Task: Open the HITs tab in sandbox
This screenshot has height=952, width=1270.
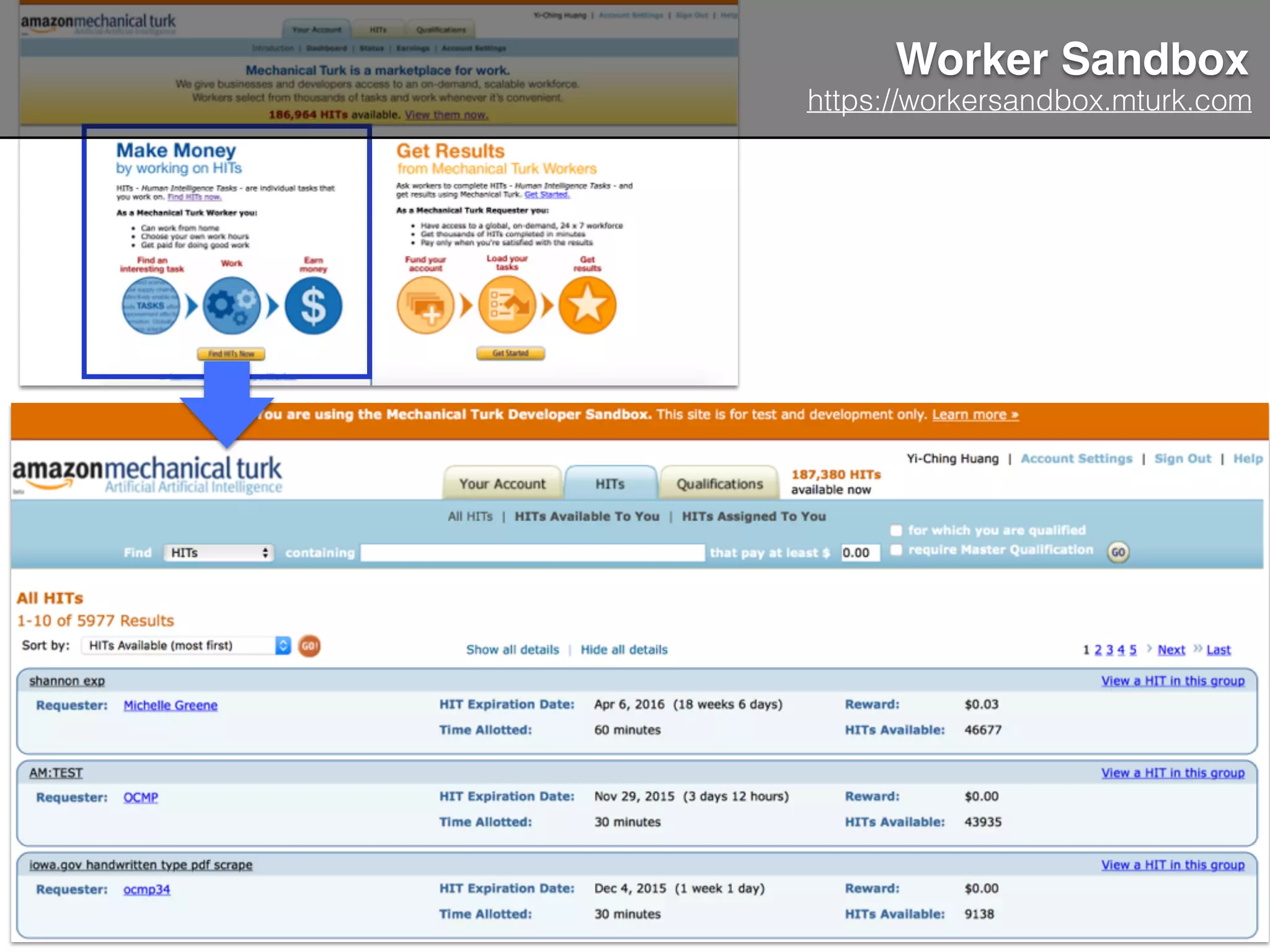Action: coord(610,483)
